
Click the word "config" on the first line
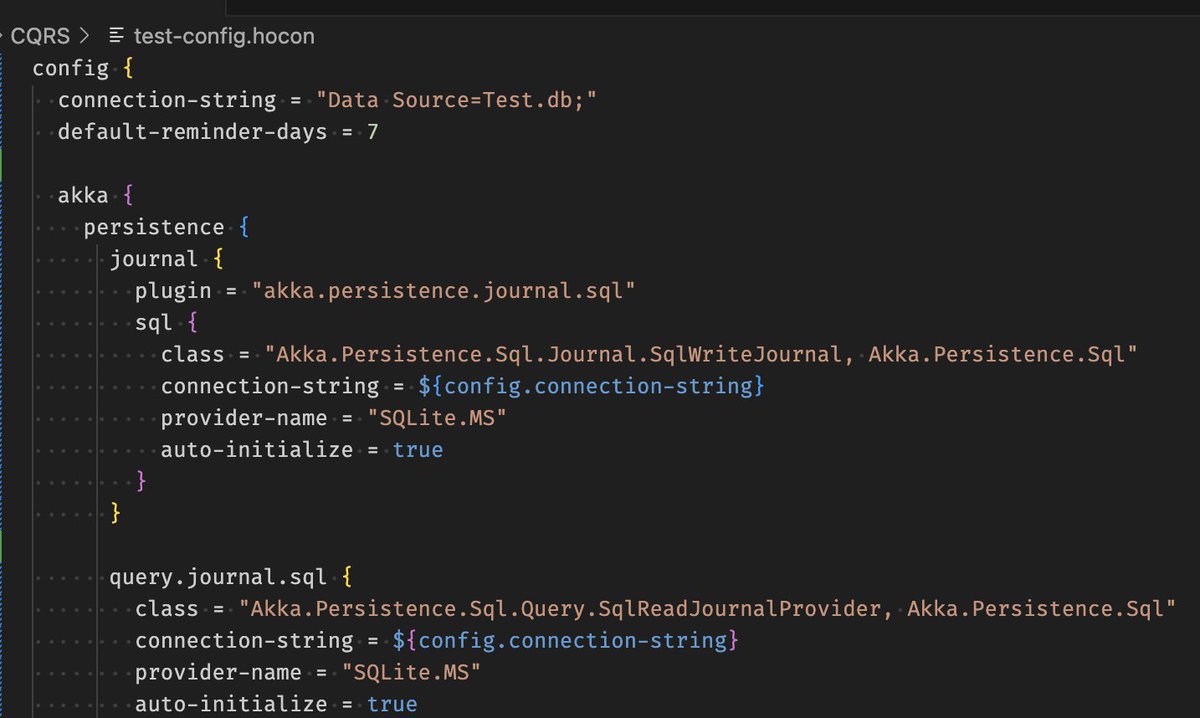[71, 69]
